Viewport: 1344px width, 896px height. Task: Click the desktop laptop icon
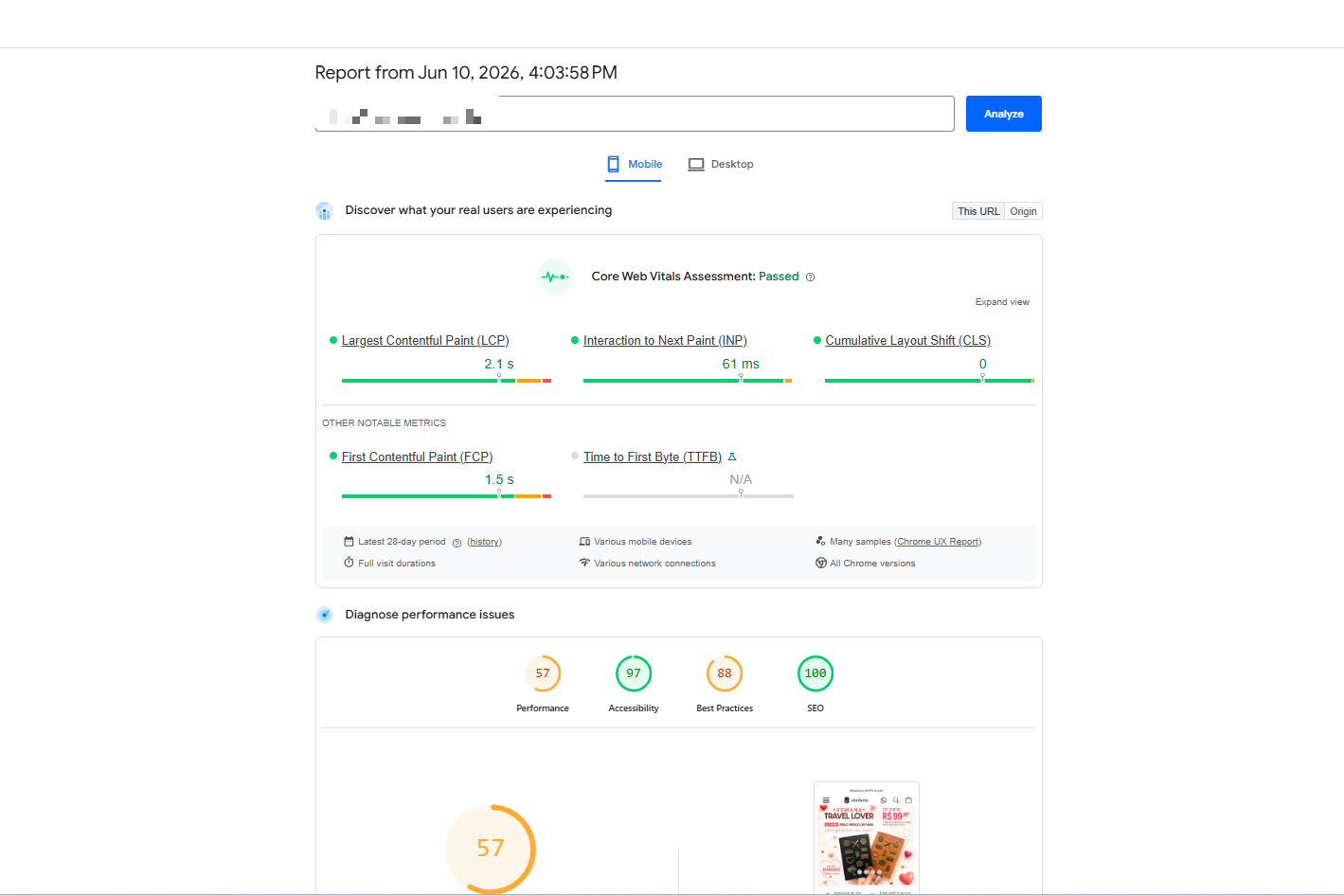696,164
